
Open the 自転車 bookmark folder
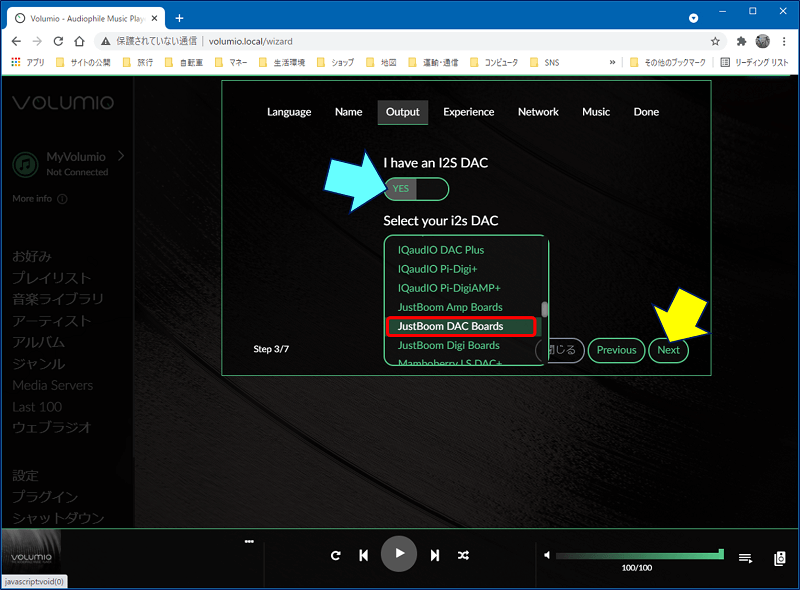tap(184, 62)
